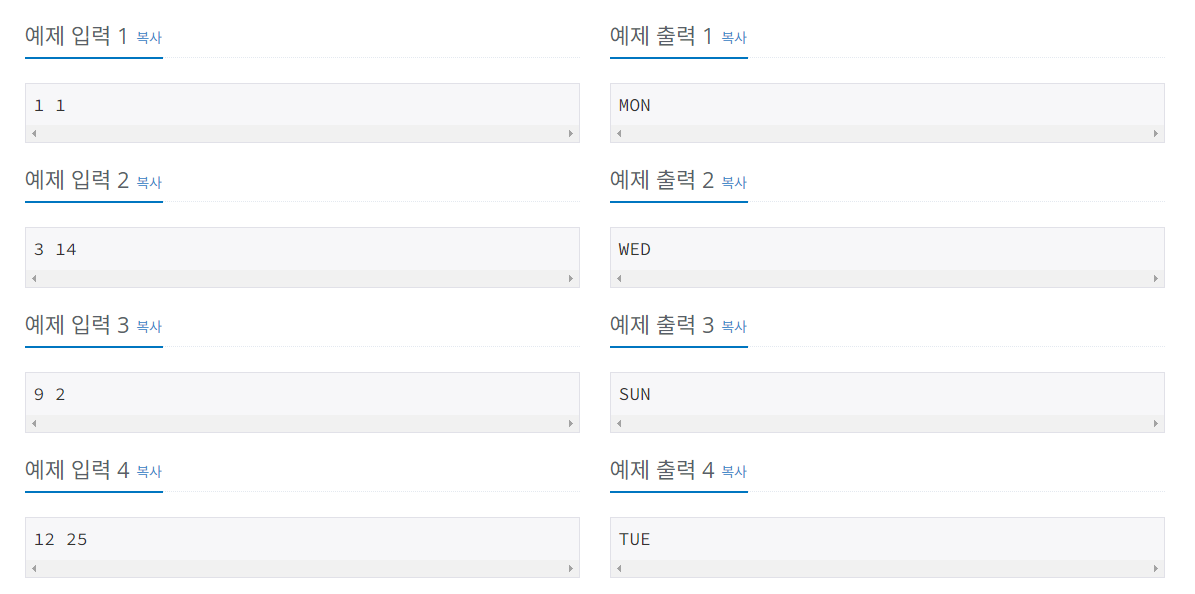Click the right scroll arrow of 예제 입력 1 box

click(x=572, y=133)
